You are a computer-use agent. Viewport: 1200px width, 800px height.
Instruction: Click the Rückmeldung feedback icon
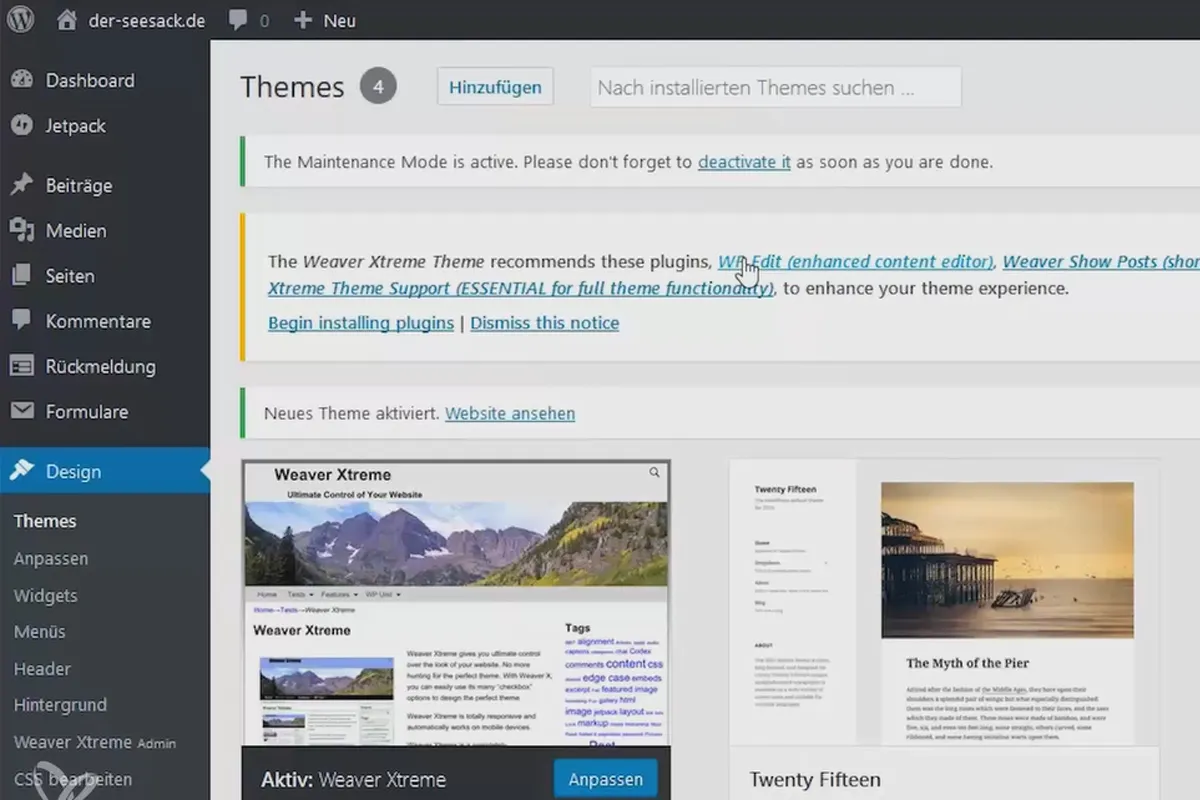[22, 366]
